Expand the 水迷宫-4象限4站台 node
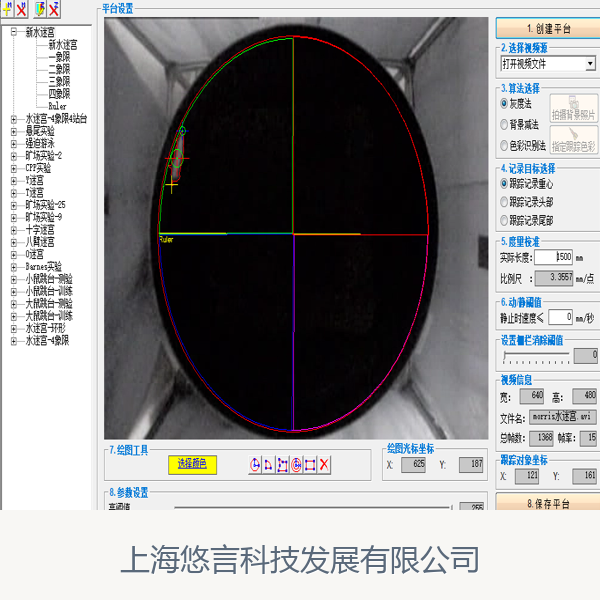The height and width of the screenshot is (600, 600). [14, 119]
